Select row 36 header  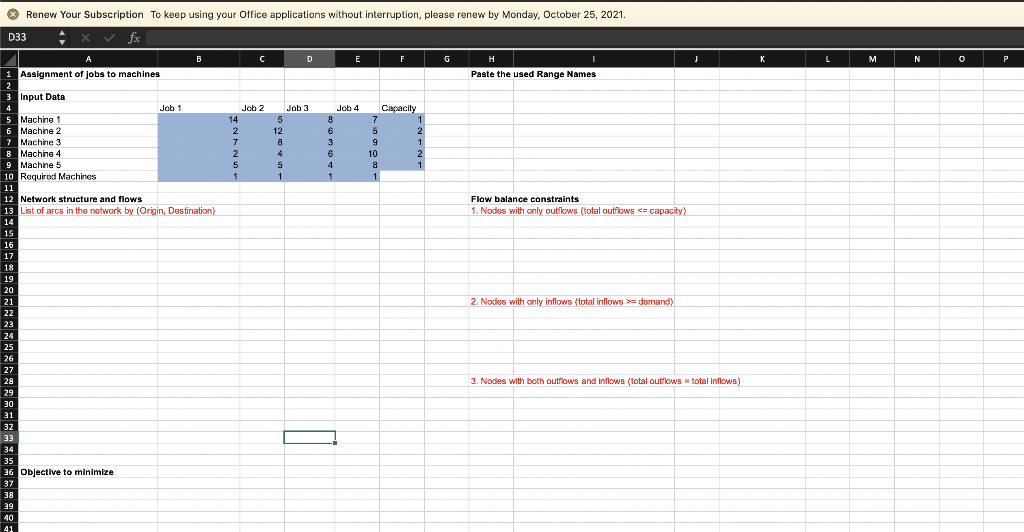click(x=9, y=472)
